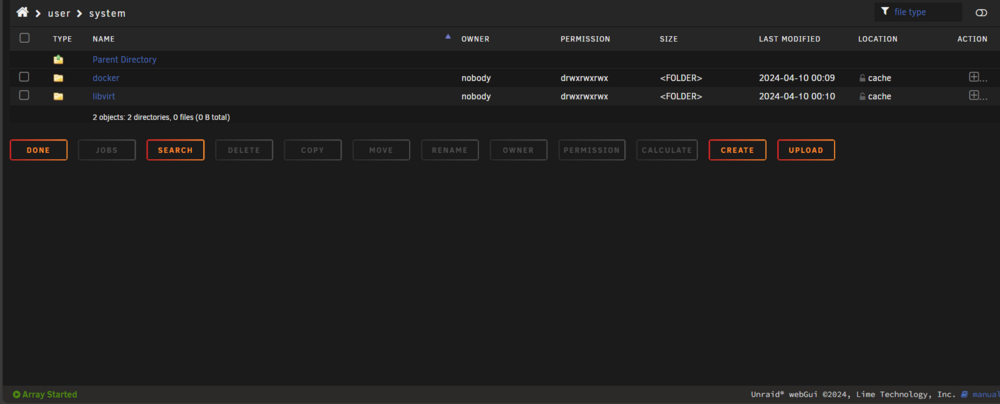Click the docker folder icon
Image resolution: width=1000 pixels, height=404 pixels.
click(59, 78)
